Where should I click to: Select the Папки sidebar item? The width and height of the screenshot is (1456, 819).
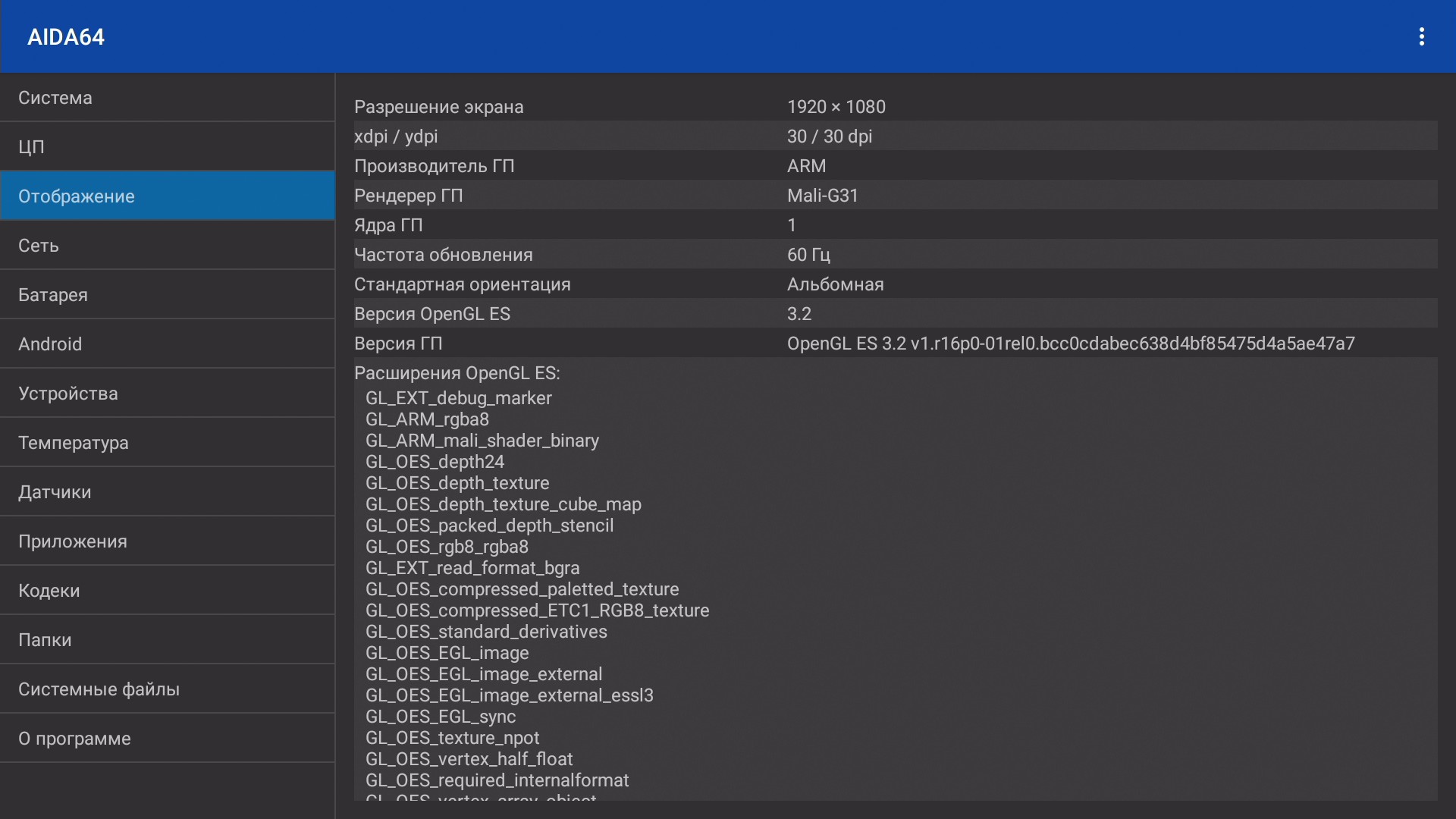pyautogui.click(x=167, y=639)
